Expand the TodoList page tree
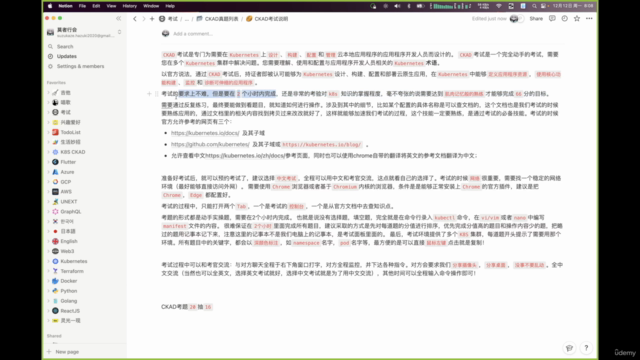The image size is (640, 360). 49,132
